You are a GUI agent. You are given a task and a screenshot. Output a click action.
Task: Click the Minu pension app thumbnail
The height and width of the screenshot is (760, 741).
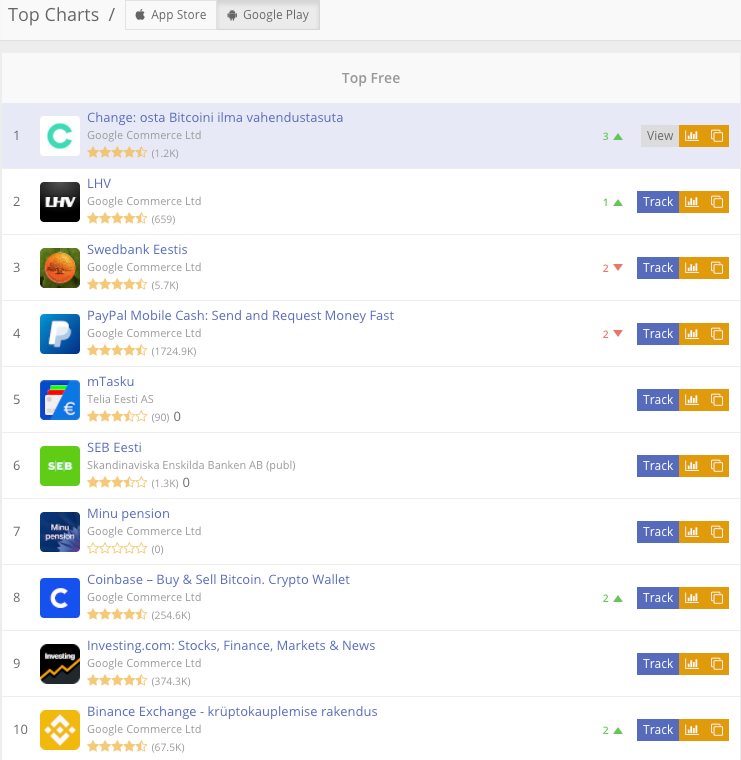point(60,532)
